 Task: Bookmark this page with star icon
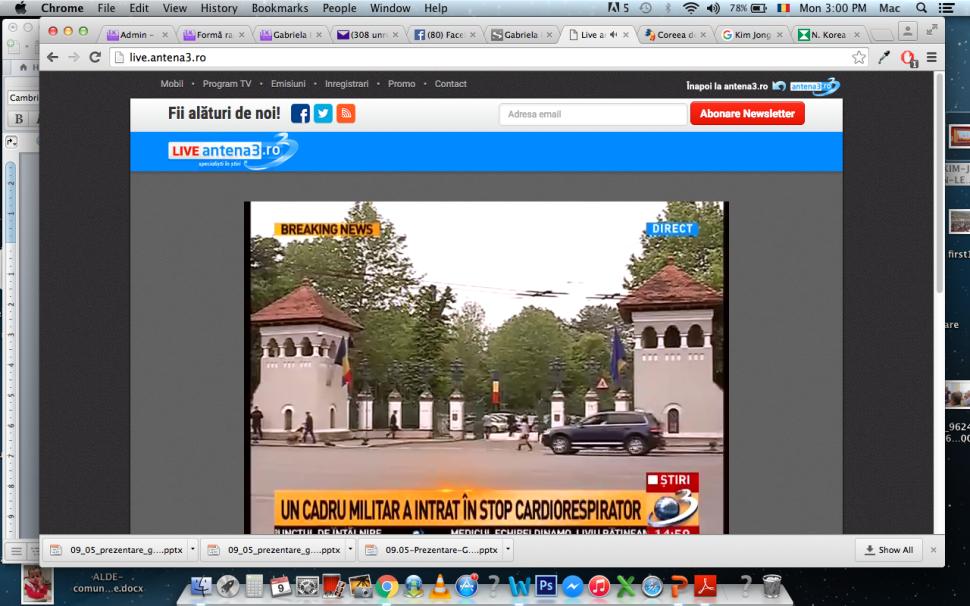(x=859, y=58)
